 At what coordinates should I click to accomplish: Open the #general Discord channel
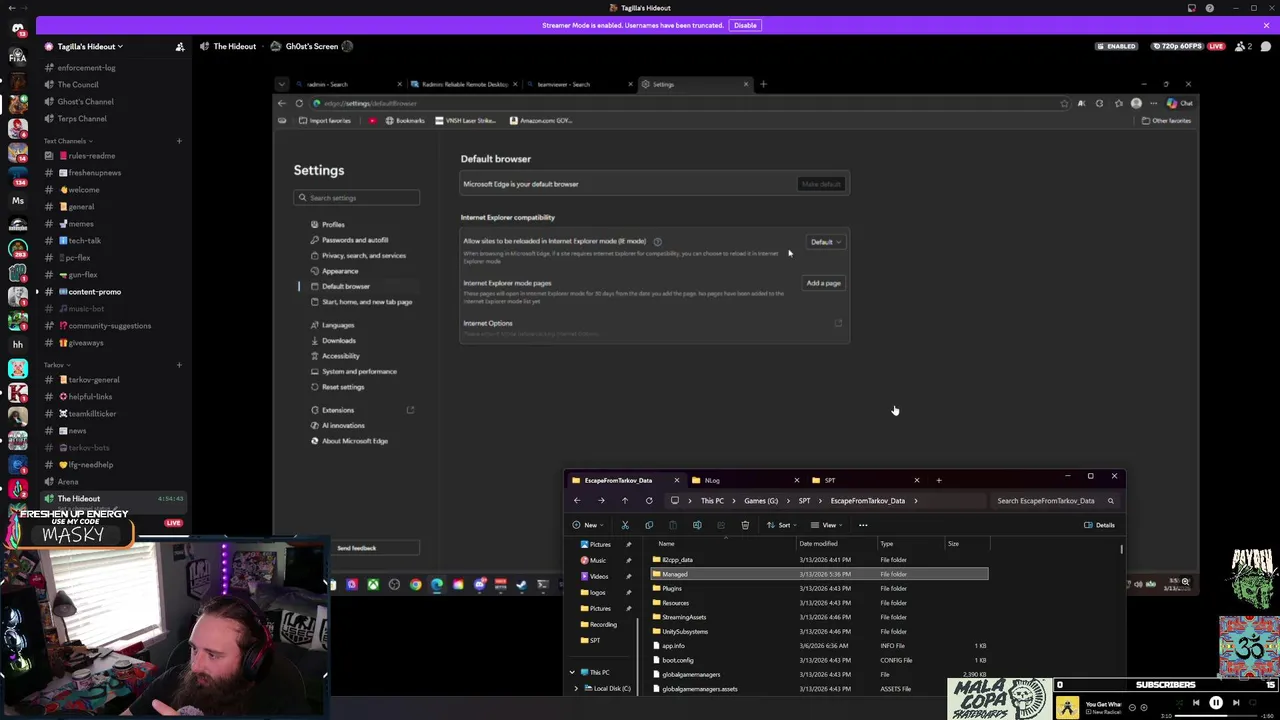[81, 207]
